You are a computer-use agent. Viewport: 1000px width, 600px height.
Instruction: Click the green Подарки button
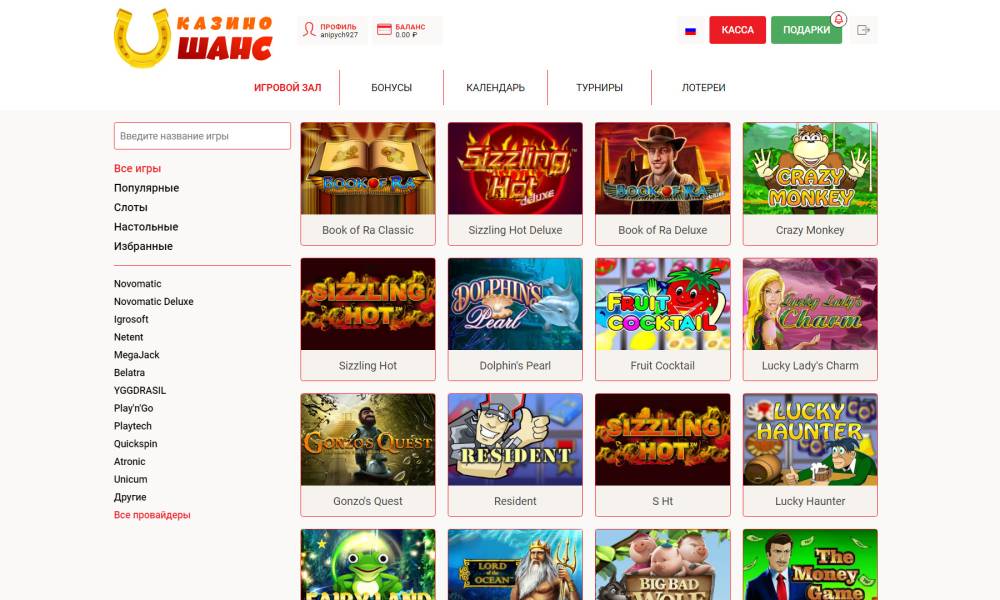pos(806,30)
